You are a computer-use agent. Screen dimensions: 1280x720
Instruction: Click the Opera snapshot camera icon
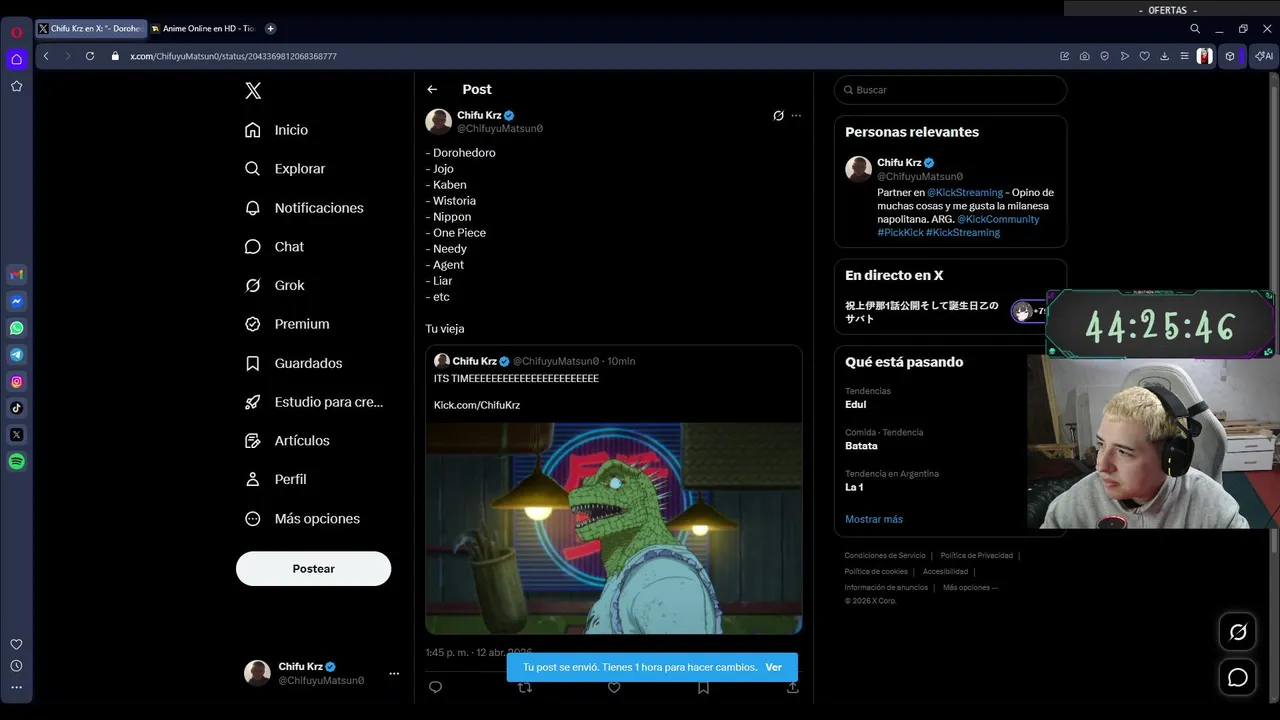pos(1085,57)
